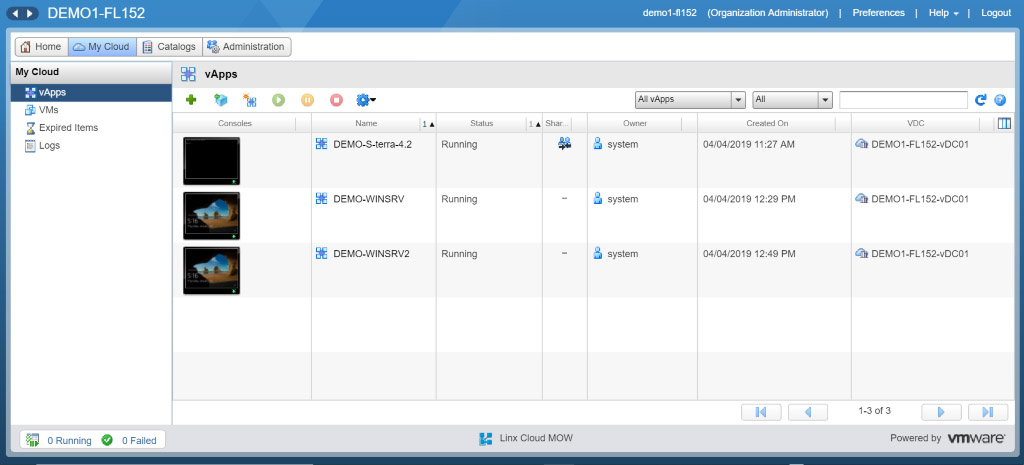Image resolution: width=1024 pixels, height=465 pixels.
Task: Click the green plus Add vApp icon
Action: (191, 100)
